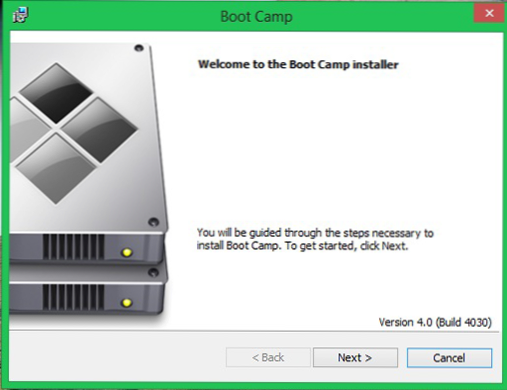The width and height of the screenshot is (507, 390).
Task: Close the Boot Camp installer window
Action: click(489, 13)
